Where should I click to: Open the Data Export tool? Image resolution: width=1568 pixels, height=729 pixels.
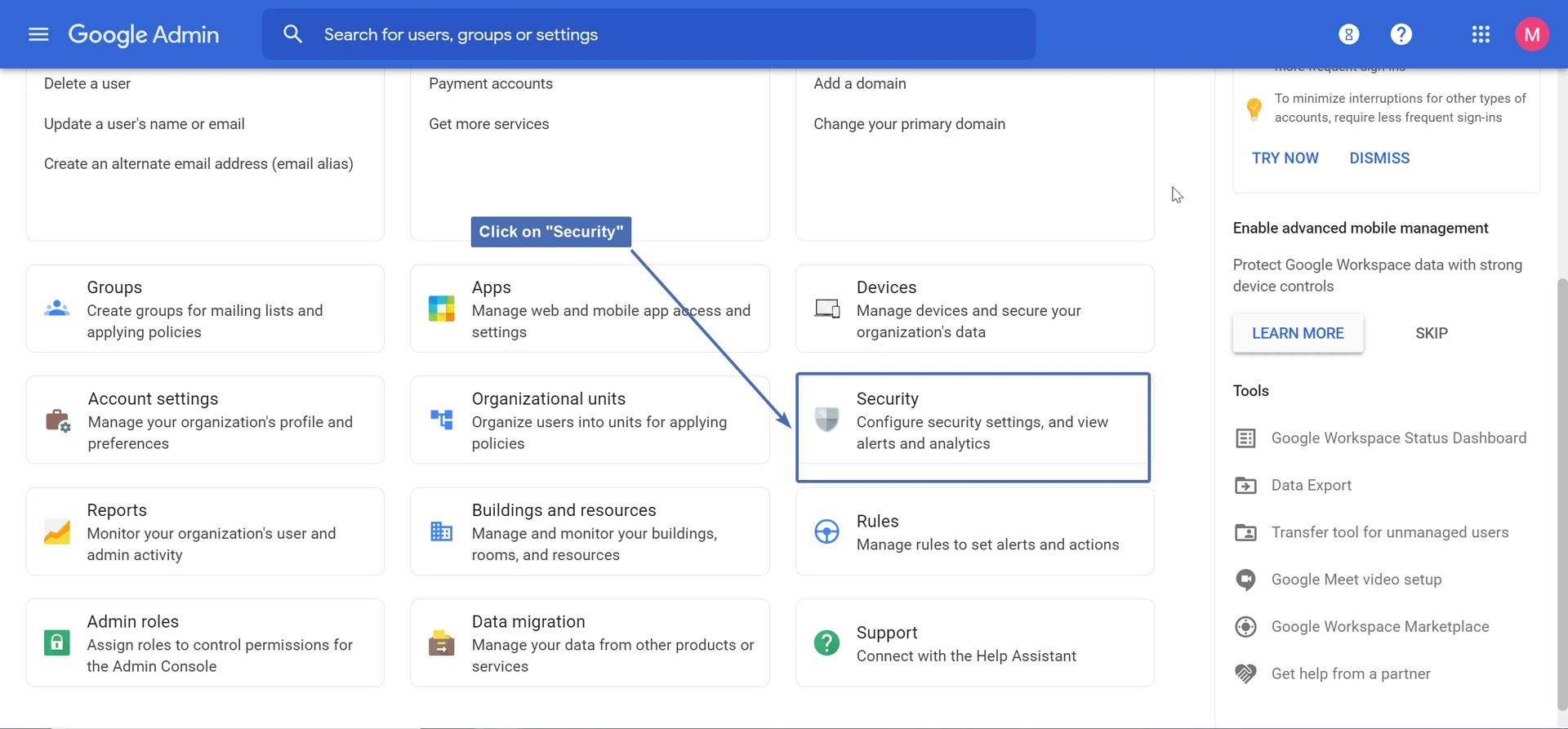[1311, 486]
